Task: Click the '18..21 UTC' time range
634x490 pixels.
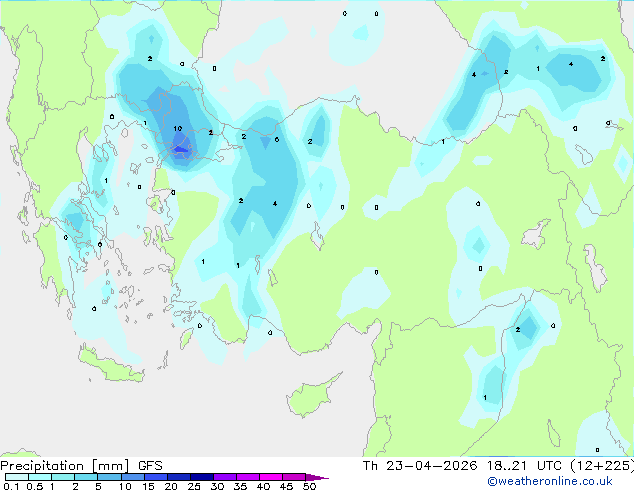Action: [x=524, y=466]
